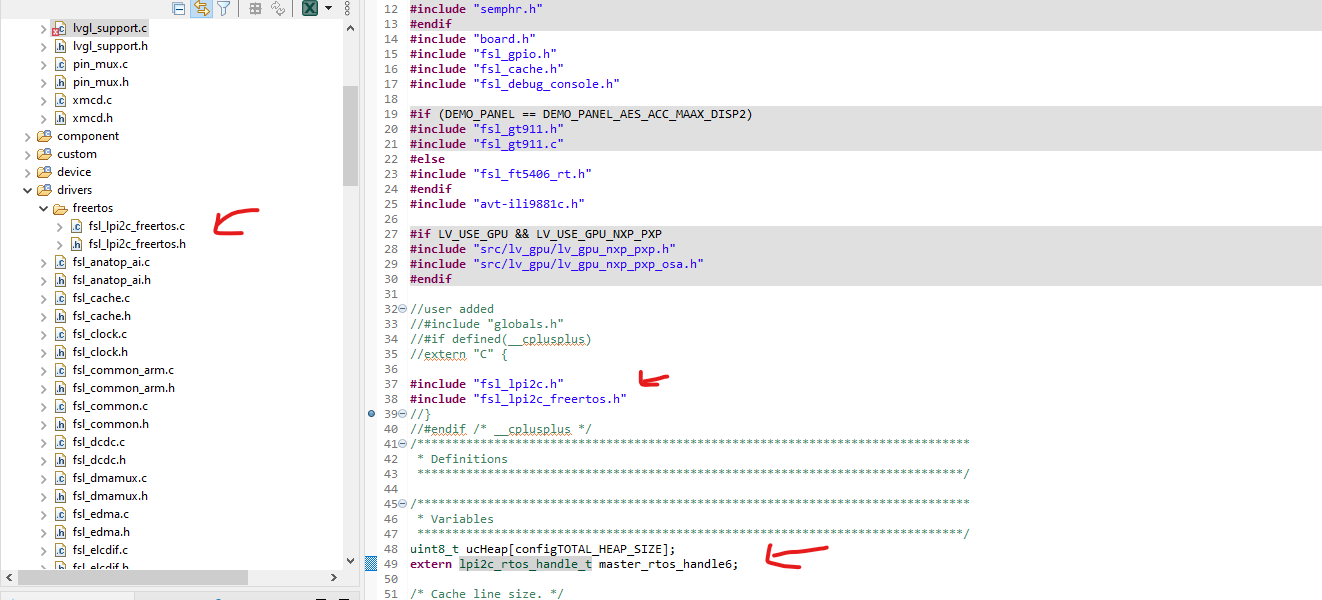The height and width of the screenshot is (600, 1322).
Task: Click the explorer horizontal scrollbar thumb
Action: pyautogui.click(x=133, y=577)
